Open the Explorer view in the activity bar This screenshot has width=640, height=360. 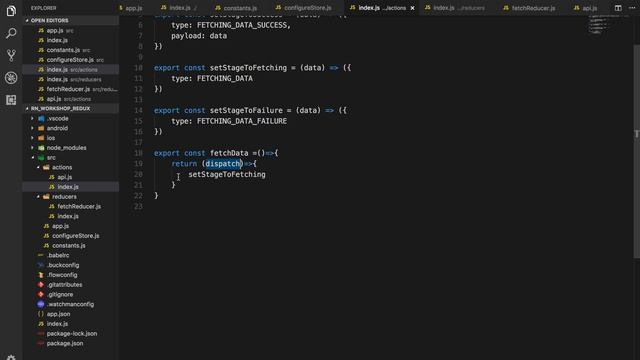[11, 11]
